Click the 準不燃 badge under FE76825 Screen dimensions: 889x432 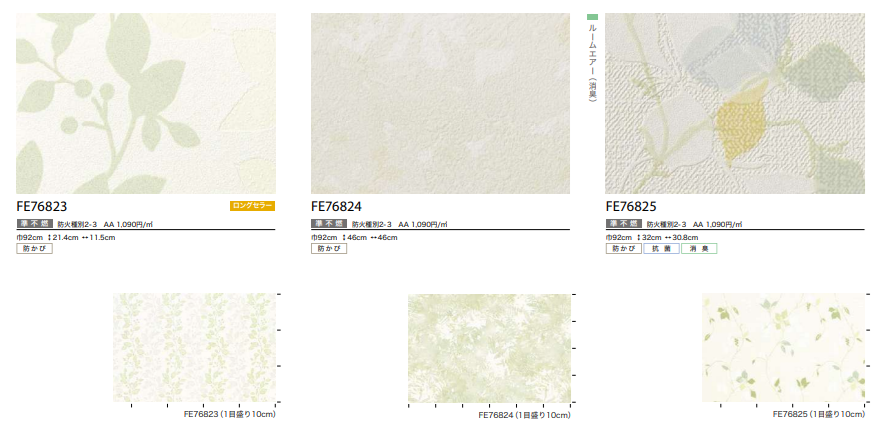(x=623, y=224)
